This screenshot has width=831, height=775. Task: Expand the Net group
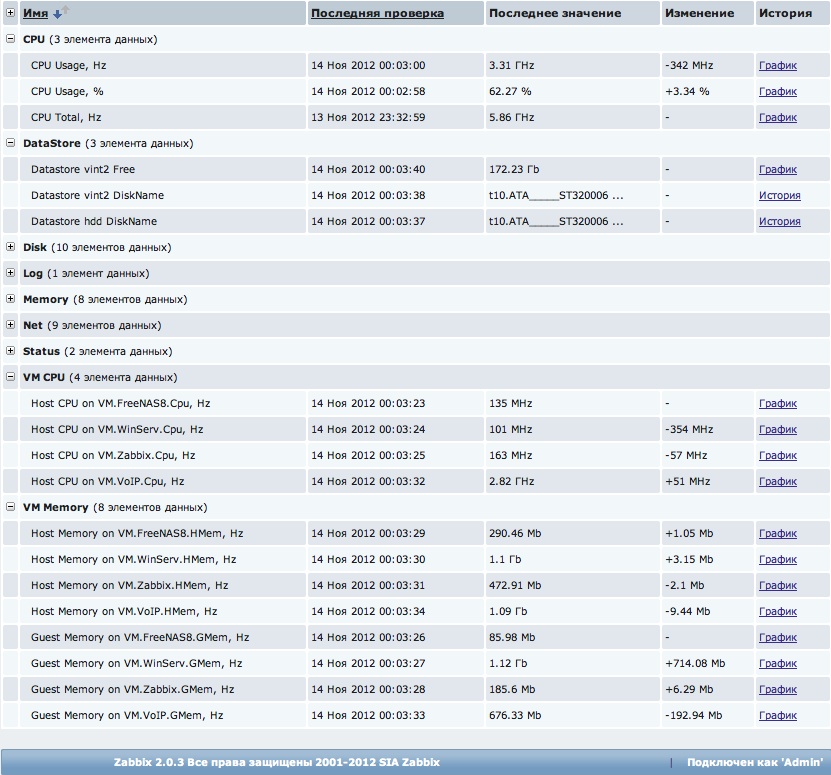click(x=11, y=325)
